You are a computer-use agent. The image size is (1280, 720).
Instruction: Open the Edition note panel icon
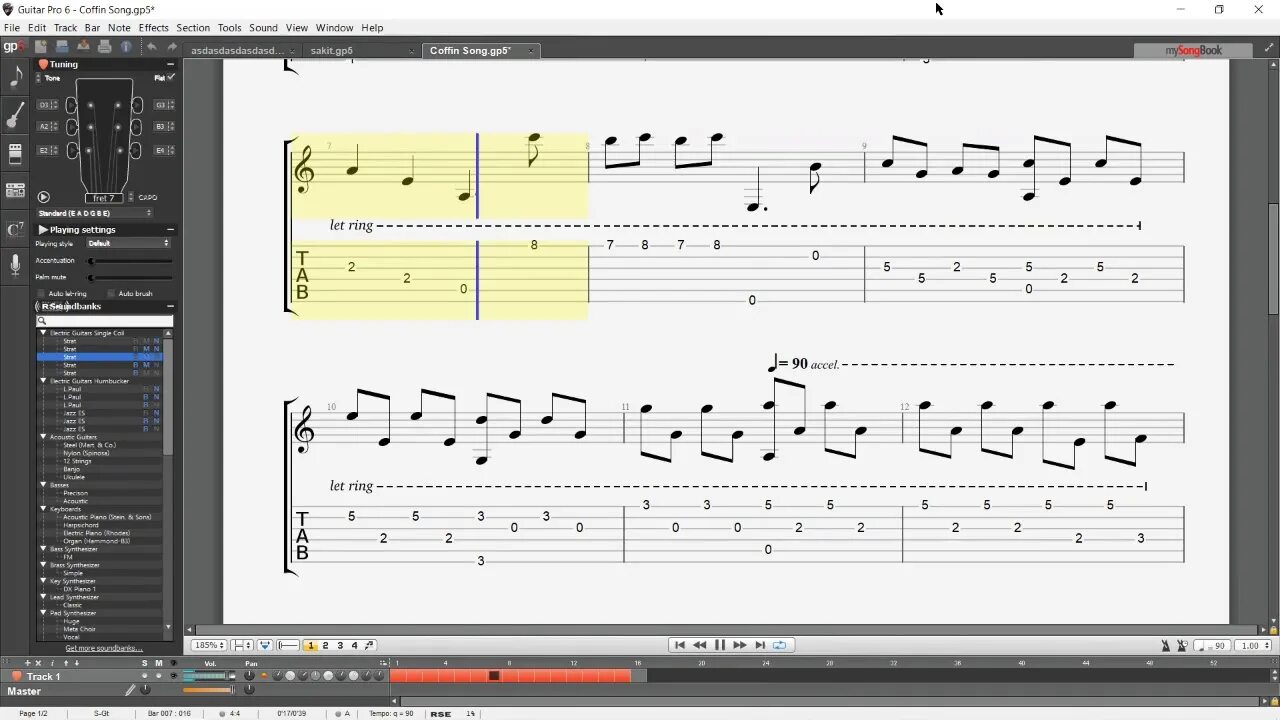point(15,77)
